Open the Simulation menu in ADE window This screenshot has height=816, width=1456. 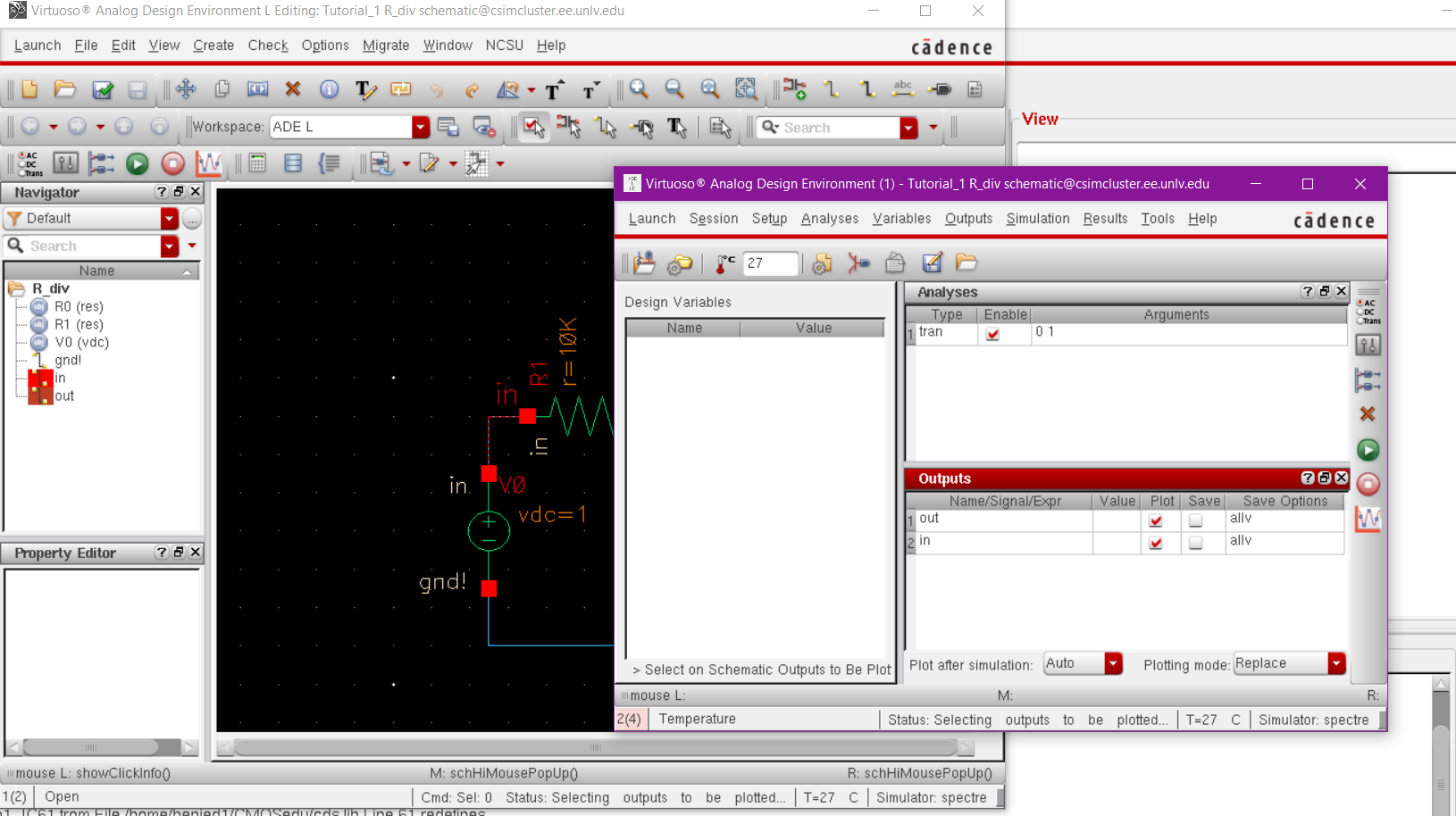coord(1037,219)
